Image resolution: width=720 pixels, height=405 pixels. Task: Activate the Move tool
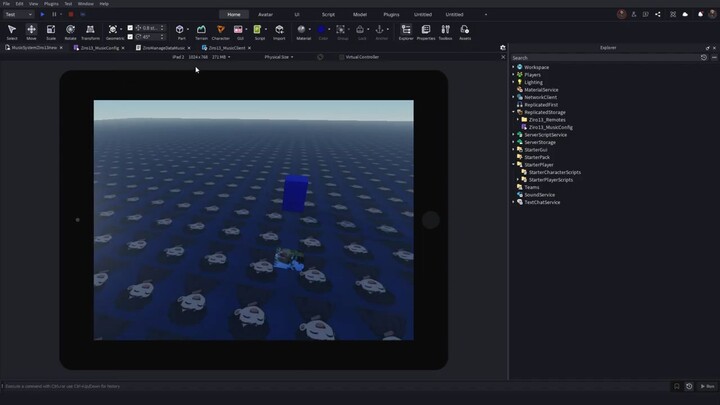pyautogui.click(x=31, y=32)
